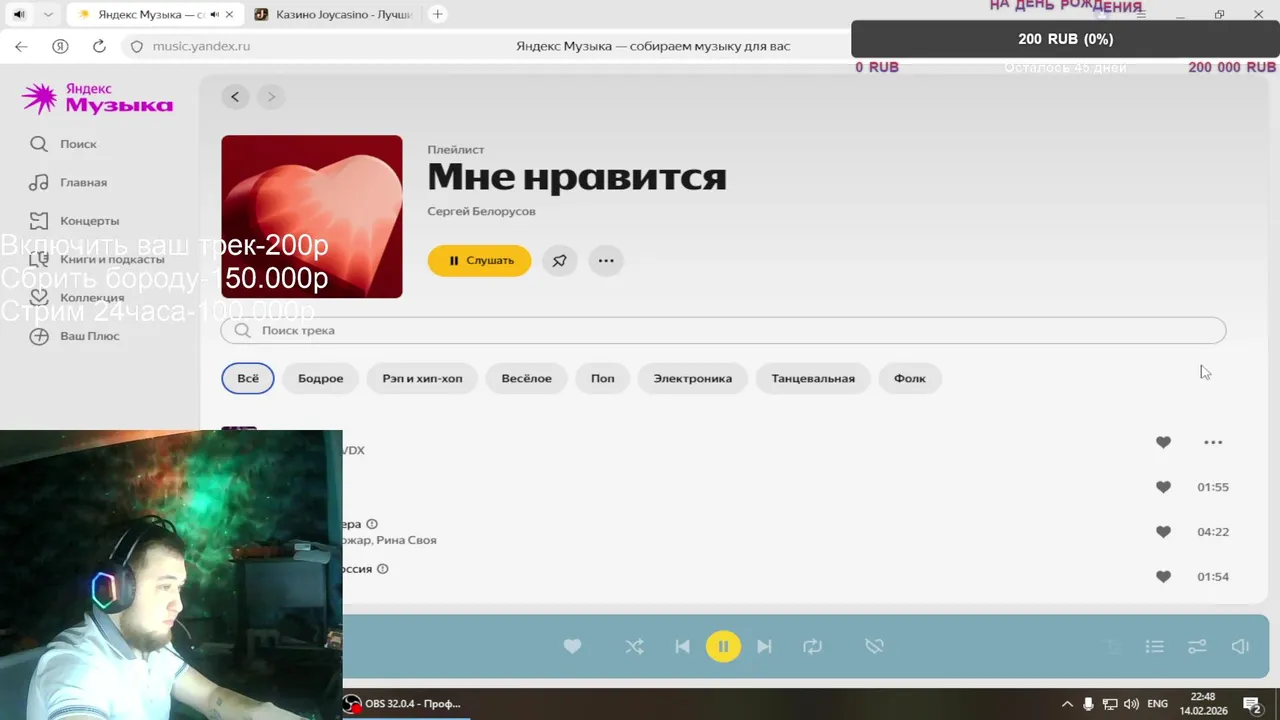Select the Всё filter chip
1280x720 pixels.
pyautogui.click(x=248, y=378)
